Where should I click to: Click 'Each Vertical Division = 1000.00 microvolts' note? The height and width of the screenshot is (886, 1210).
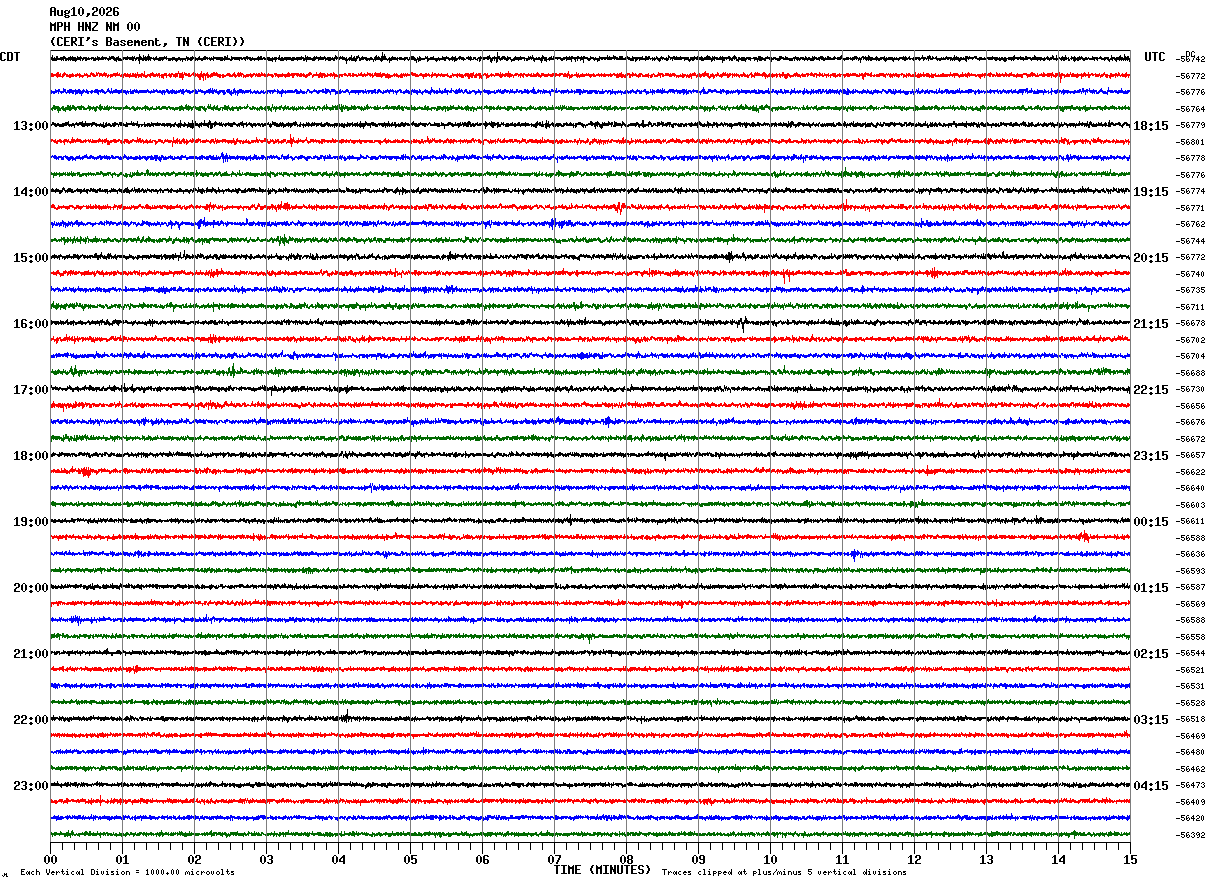(127, 873)
